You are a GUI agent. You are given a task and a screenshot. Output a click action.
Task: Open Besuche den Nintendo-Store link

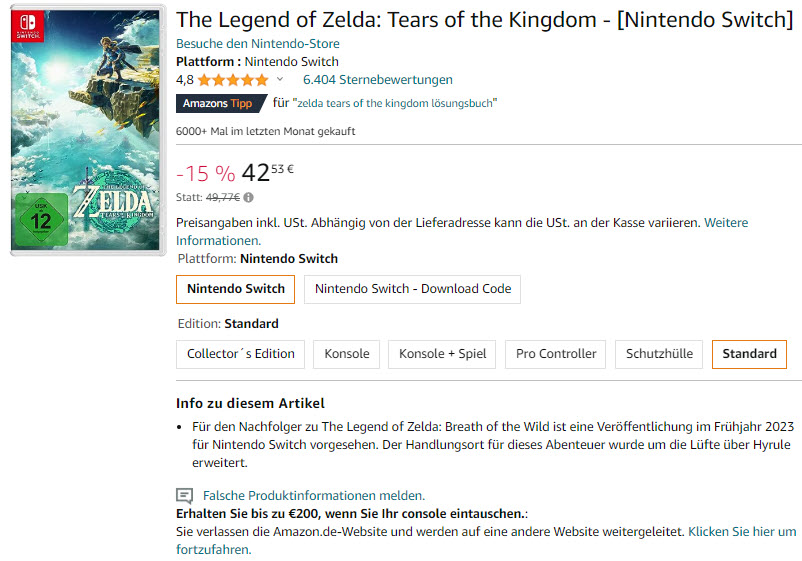257,44
